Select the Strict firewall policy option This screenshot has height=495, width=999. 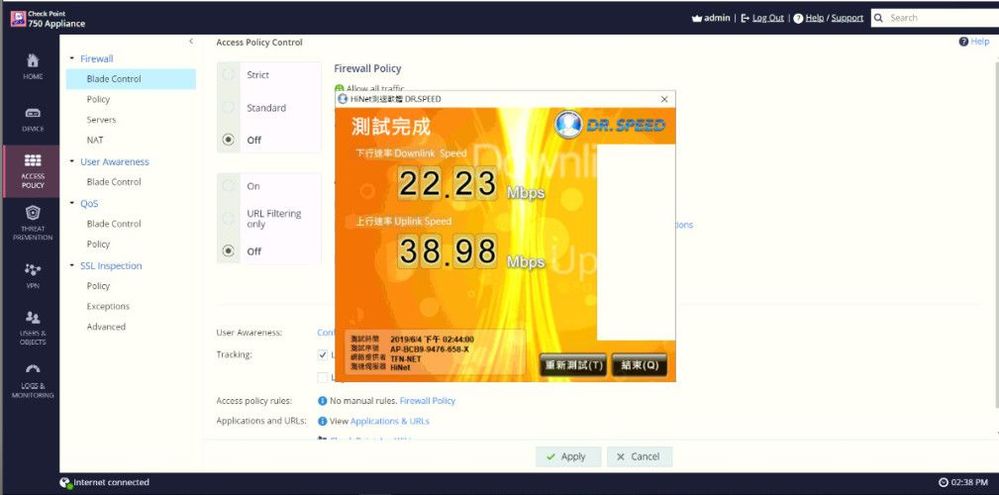point(228,75)
